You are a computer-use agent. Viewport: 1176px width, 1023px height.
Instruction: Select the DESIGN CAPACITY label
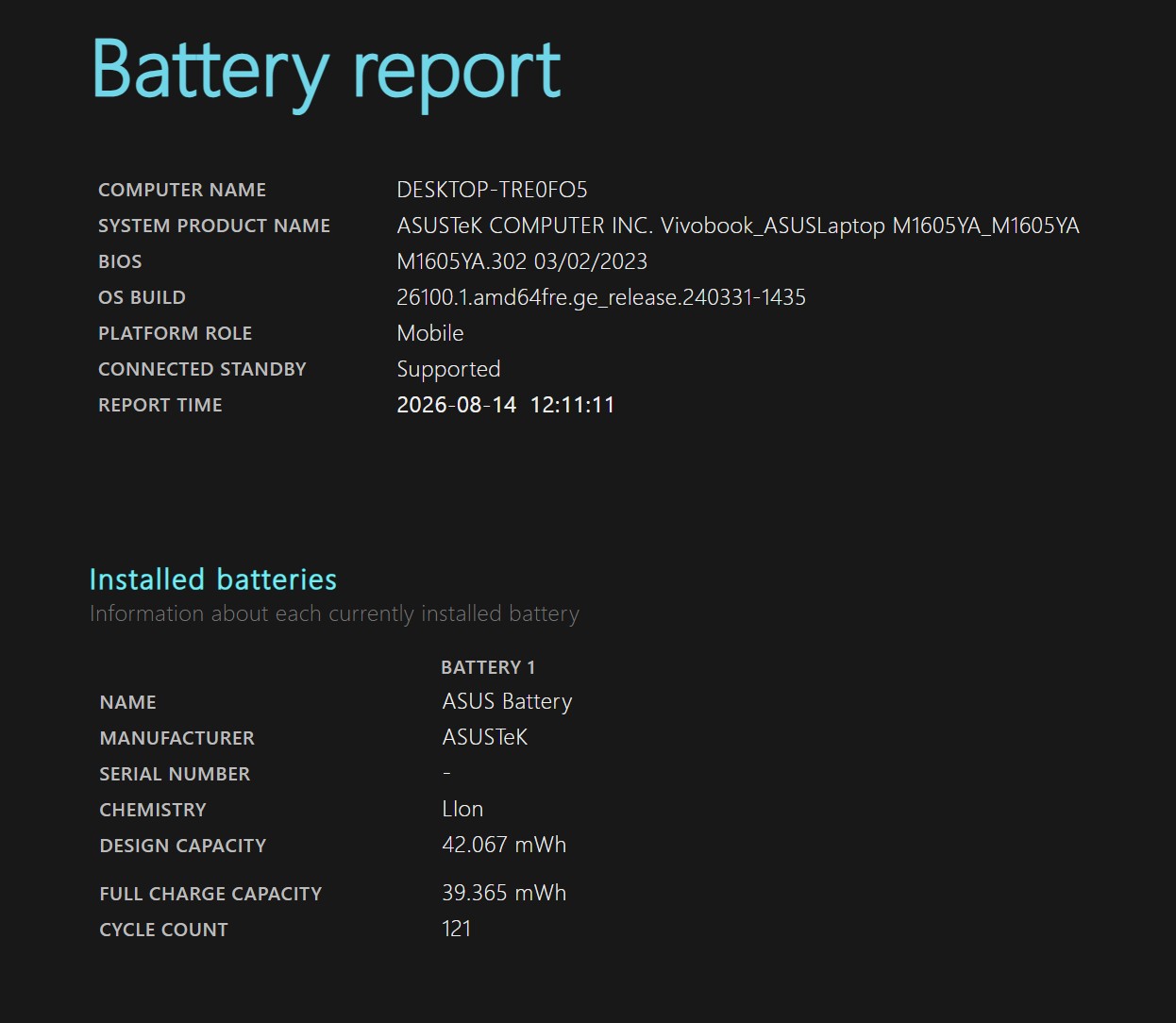coord(182,846)
